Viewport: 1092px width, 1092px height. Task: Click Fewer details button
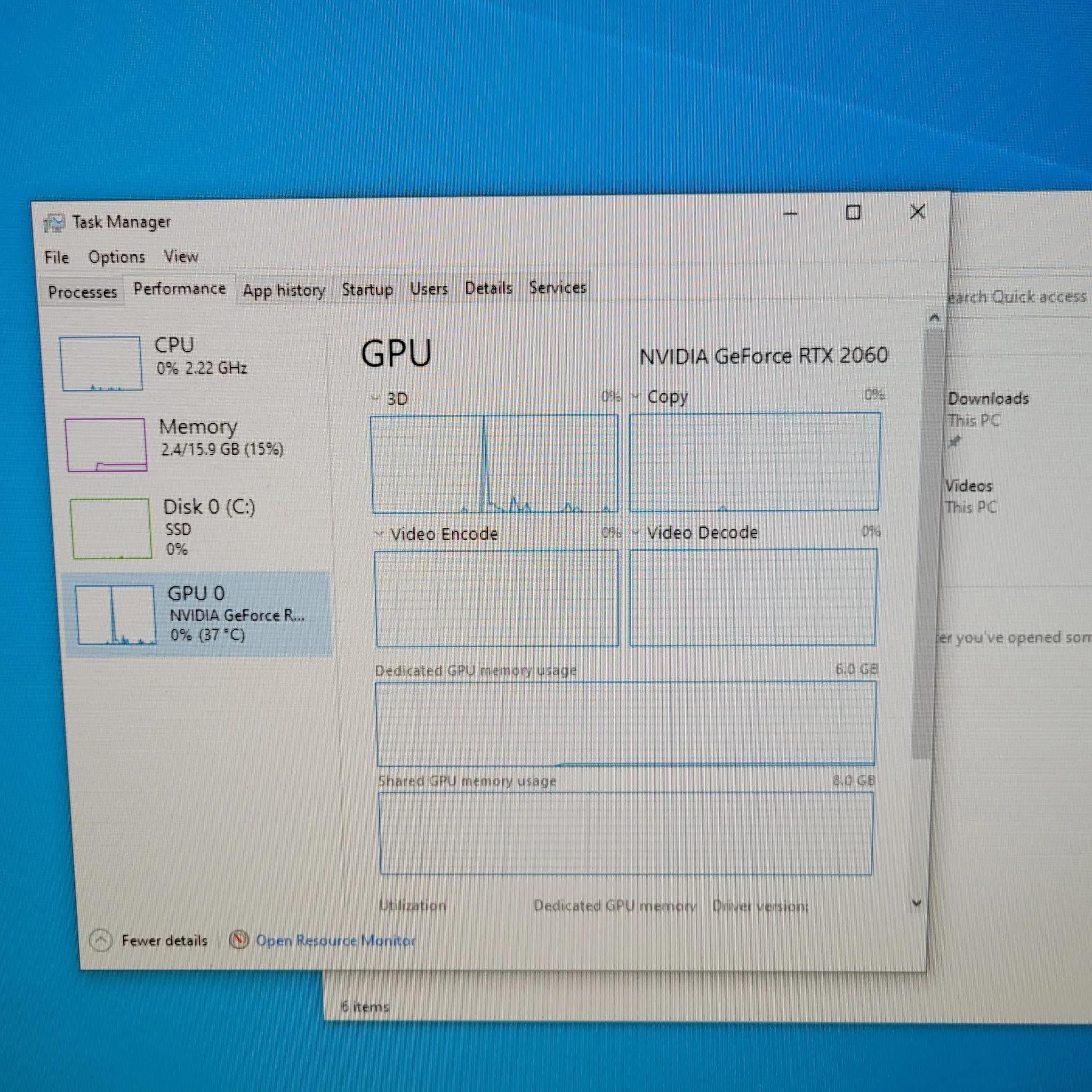(149, 941)
